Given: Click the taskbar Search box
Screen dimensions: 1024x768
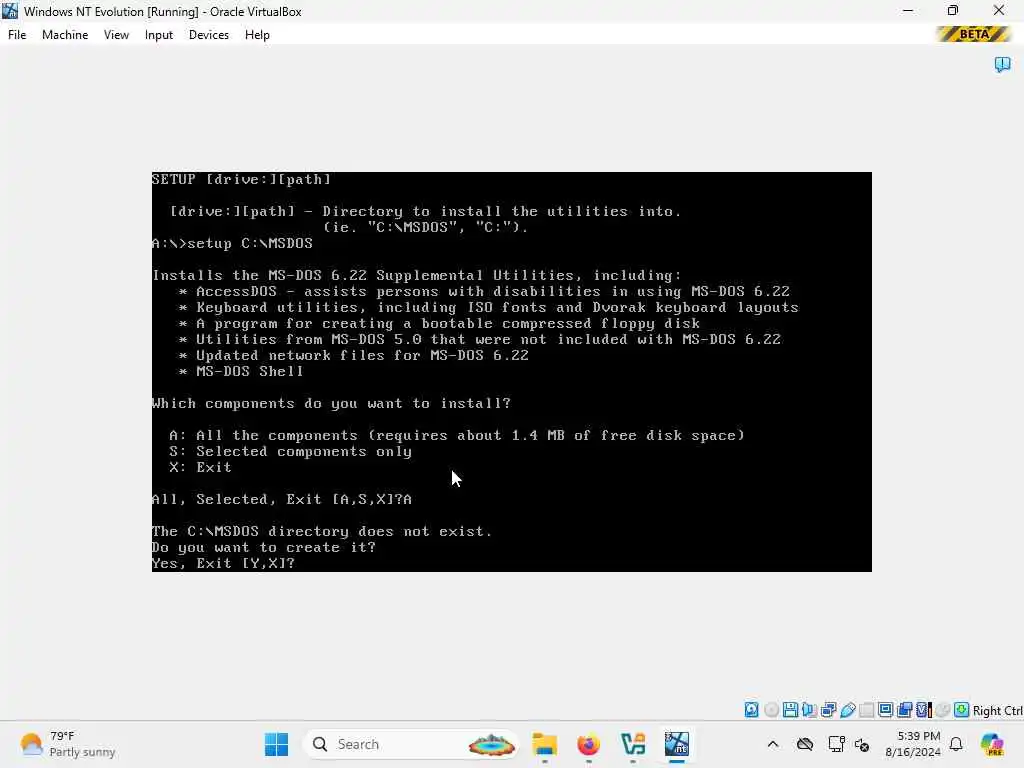Looking at the screenshot, I should pyautogui.click(x=411, y=744).
